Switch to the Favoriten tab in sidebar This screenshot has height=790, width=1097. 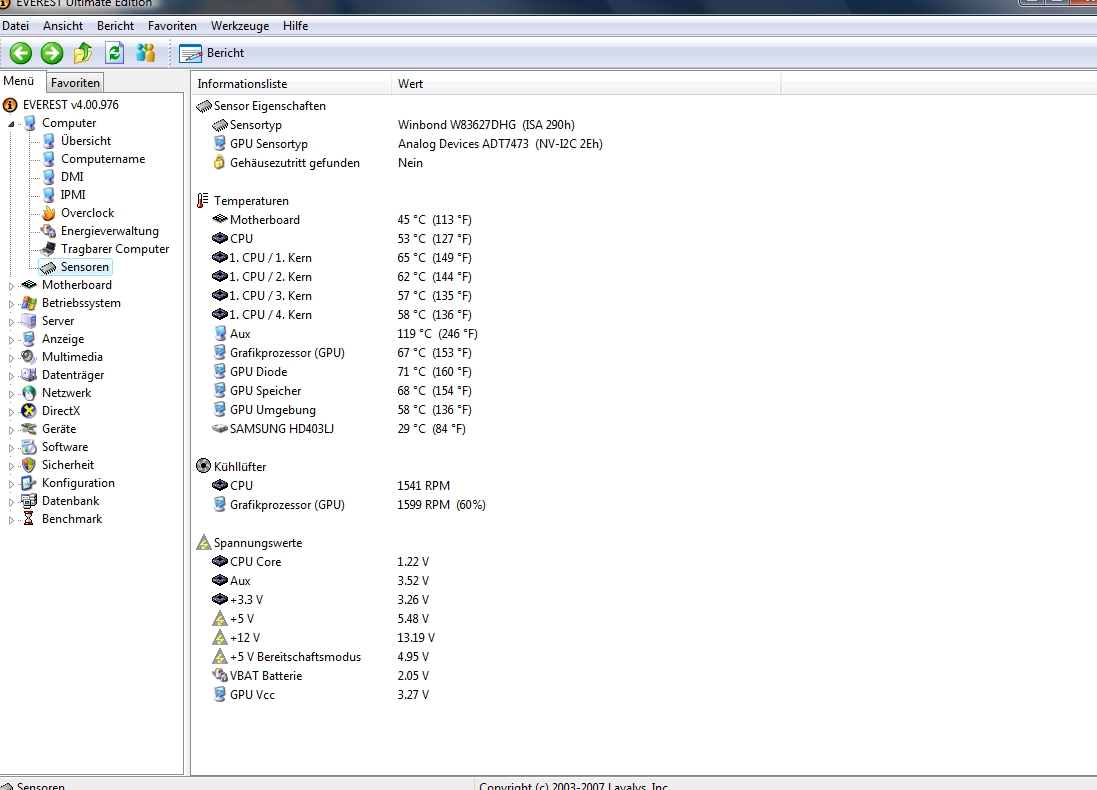76,83
